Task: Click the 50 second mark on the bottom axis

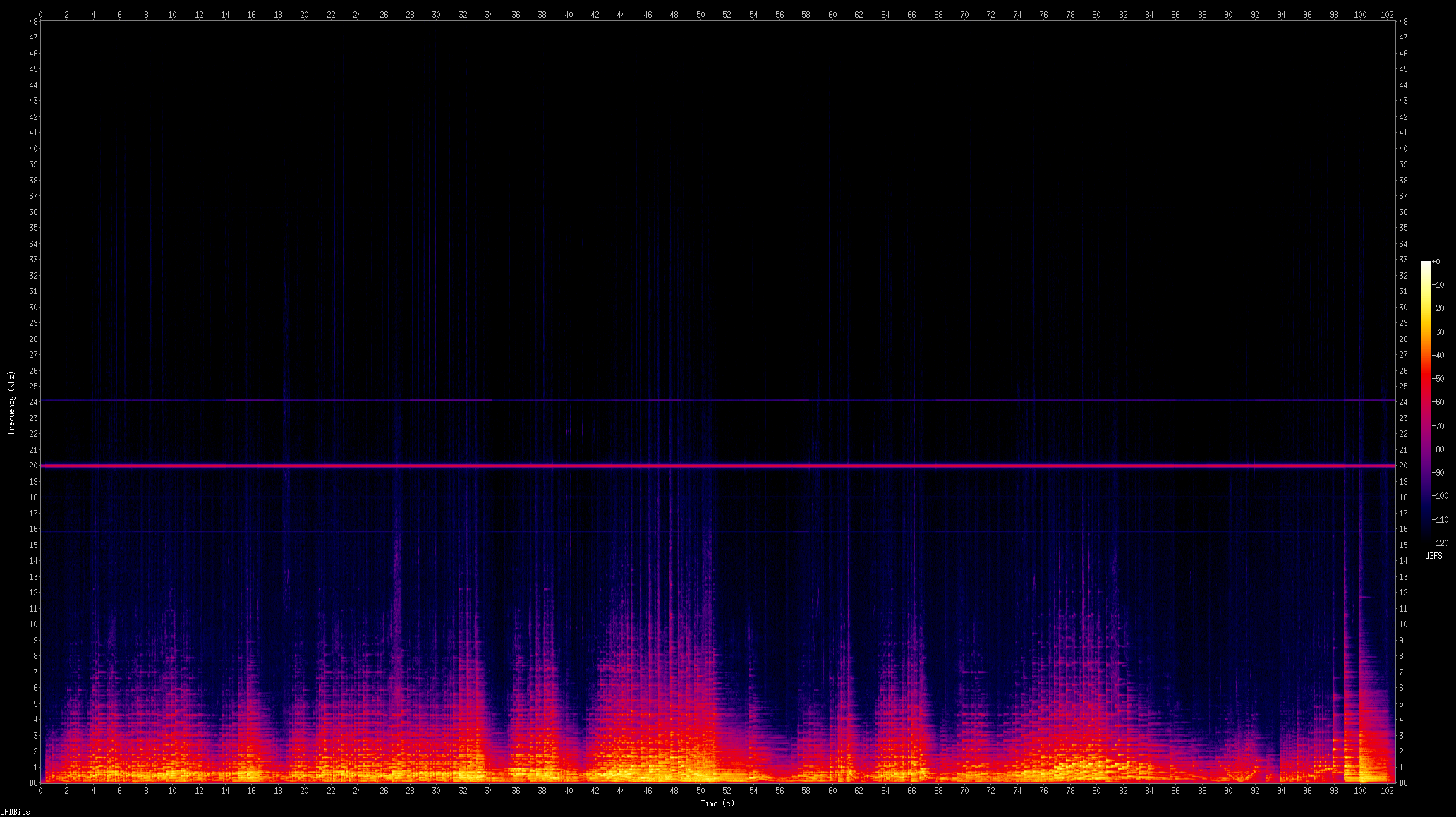Action: pos(700,791)
